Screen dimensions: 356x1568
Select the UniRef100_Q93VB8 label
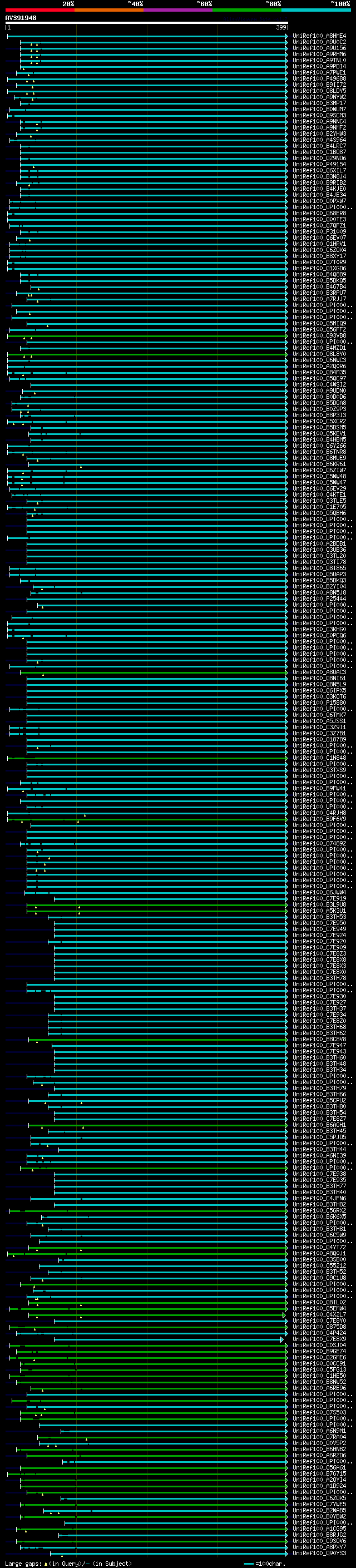point(319,336)
